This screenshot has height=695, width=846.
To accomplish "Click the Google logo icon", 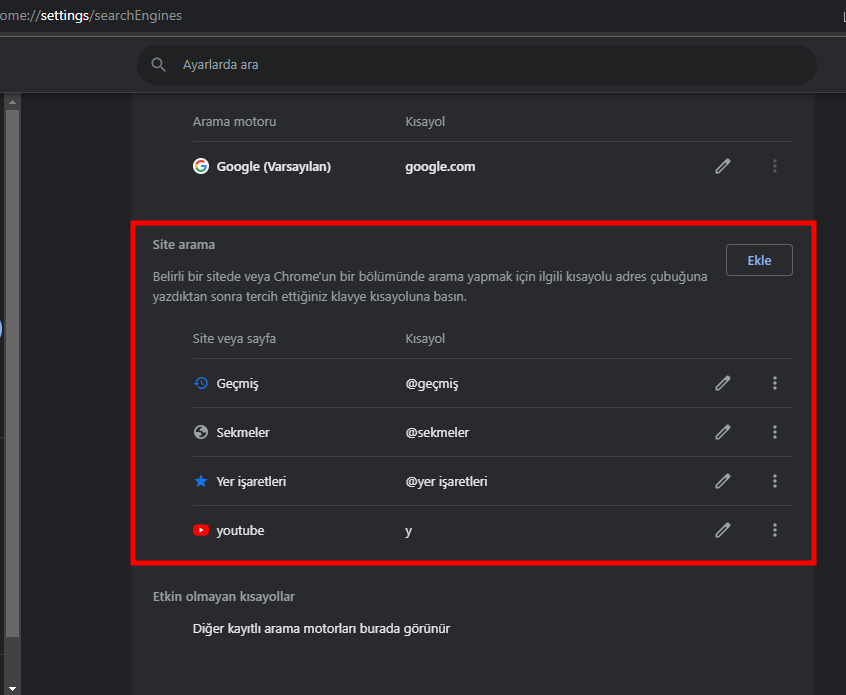I will click(201, 167).
